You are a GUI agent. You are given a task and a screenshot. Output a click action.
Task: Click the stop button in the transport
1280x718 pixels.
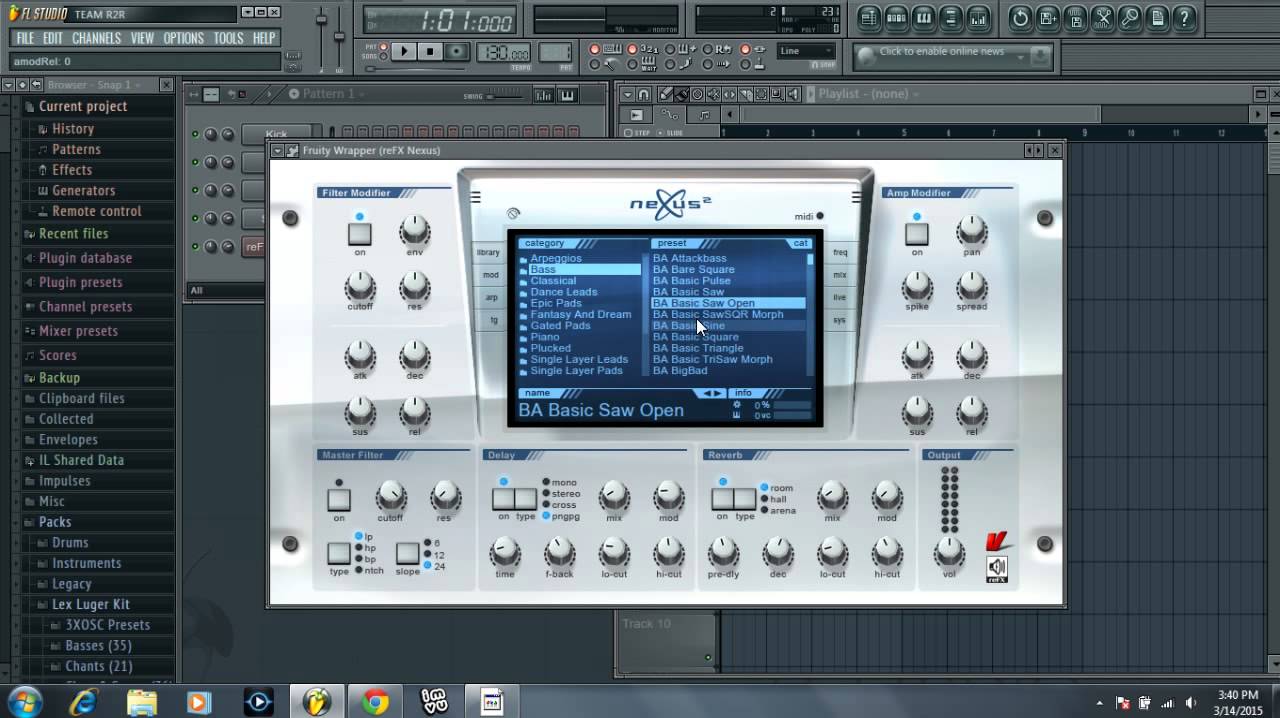(430, 52)
